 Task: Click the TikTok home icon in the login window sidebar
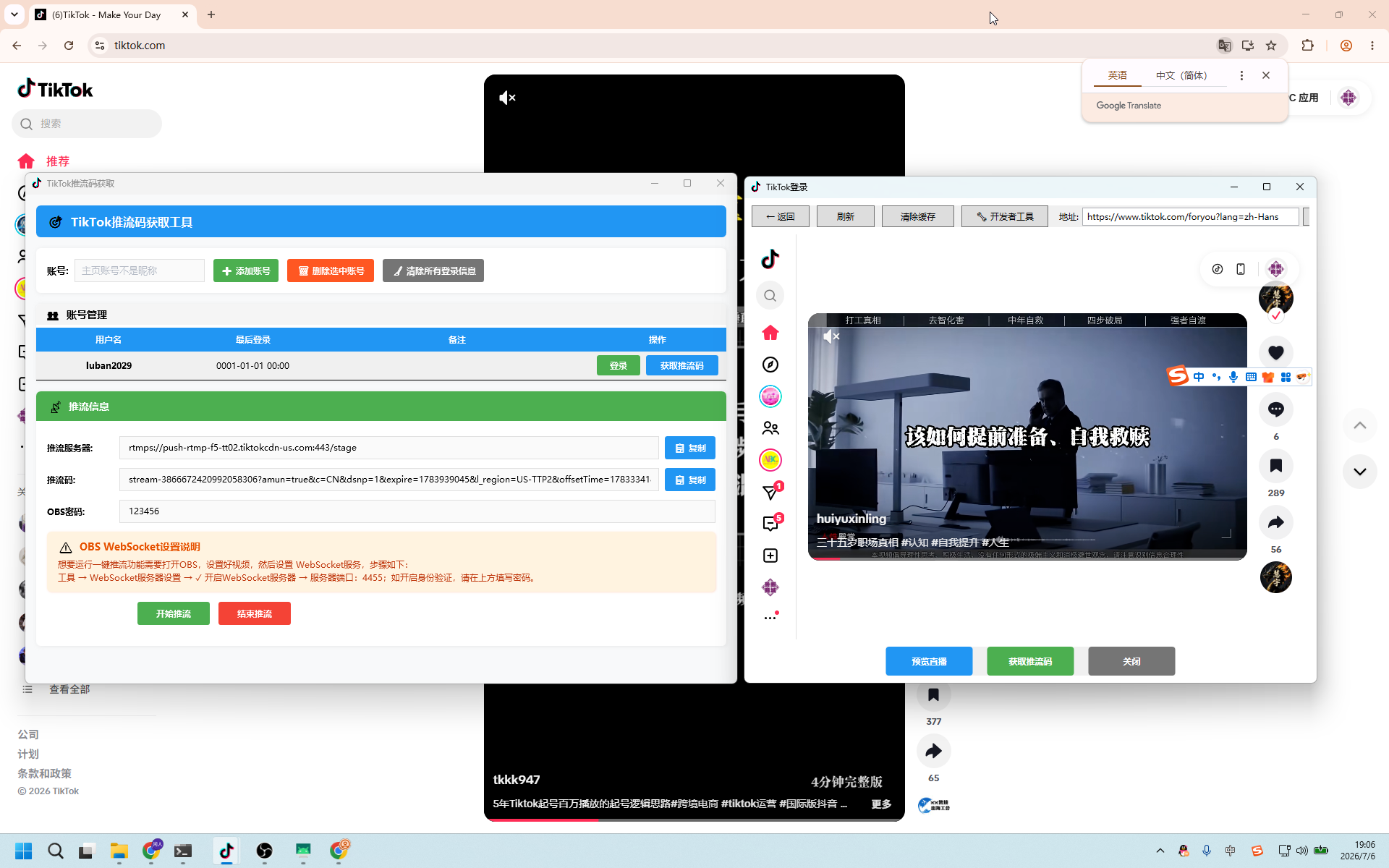click(770, 333)
